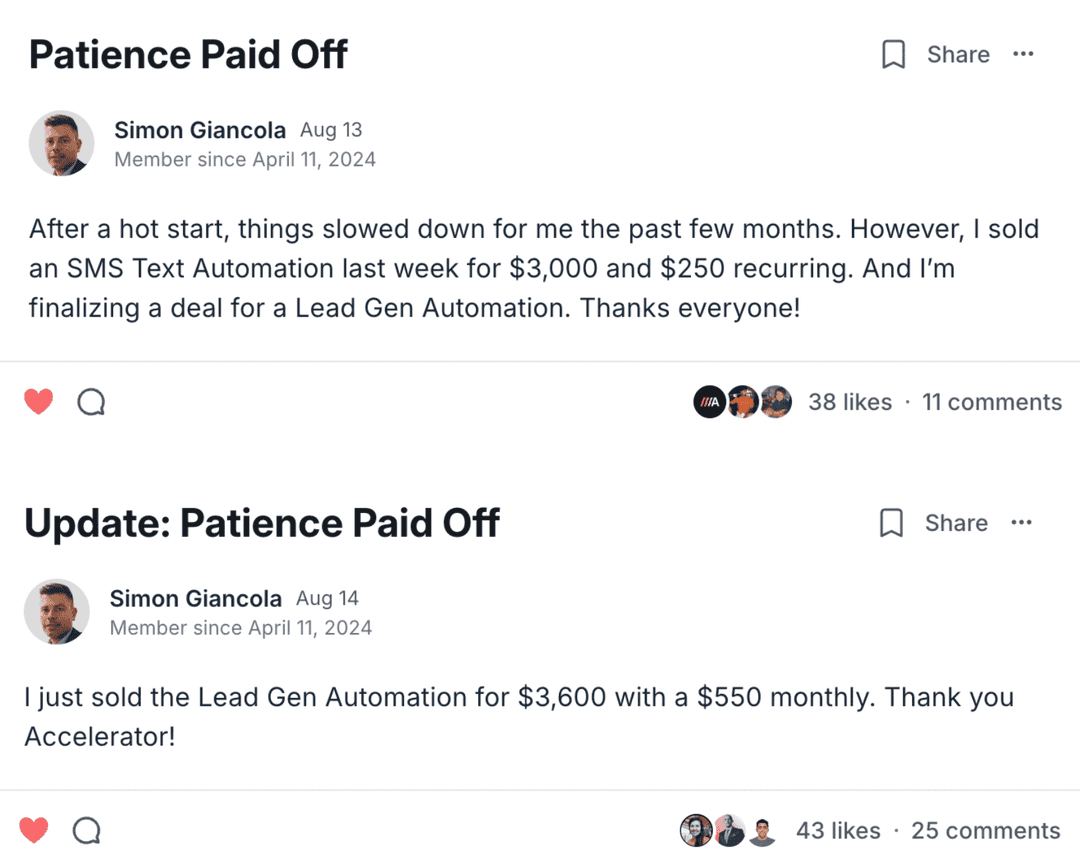1080x864 pixels.
Task: Click author name Simon Giancola on first post
Action: 200,130
